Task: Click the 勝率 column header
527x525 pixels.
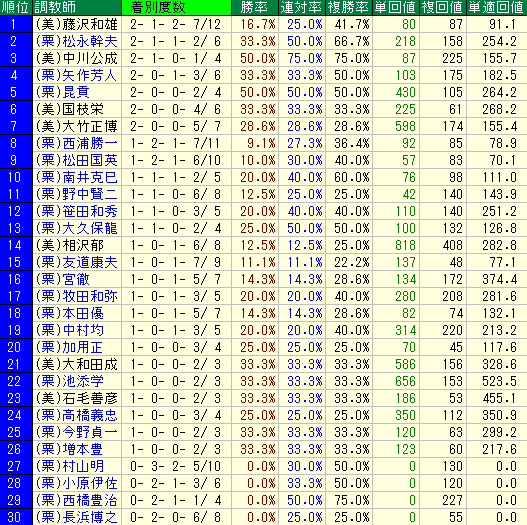Action: tap(255, 7)
